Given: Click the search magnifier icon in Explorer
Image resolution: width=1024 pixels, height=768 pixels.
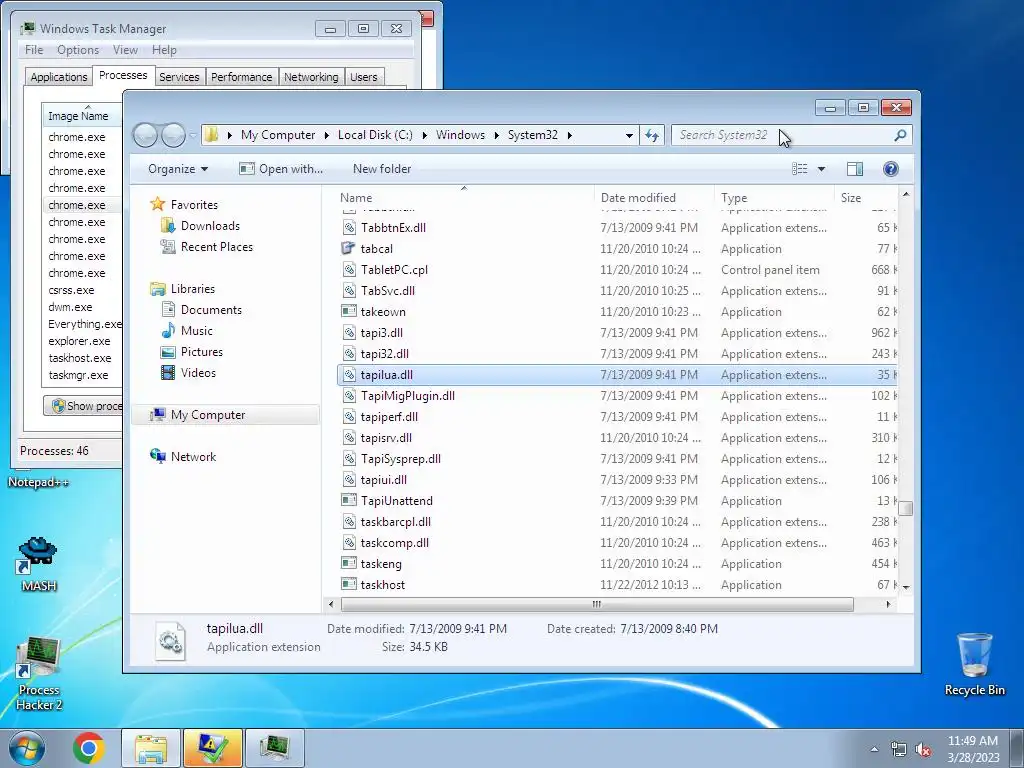Looking at the screenshot, I should tap(900, 135).
